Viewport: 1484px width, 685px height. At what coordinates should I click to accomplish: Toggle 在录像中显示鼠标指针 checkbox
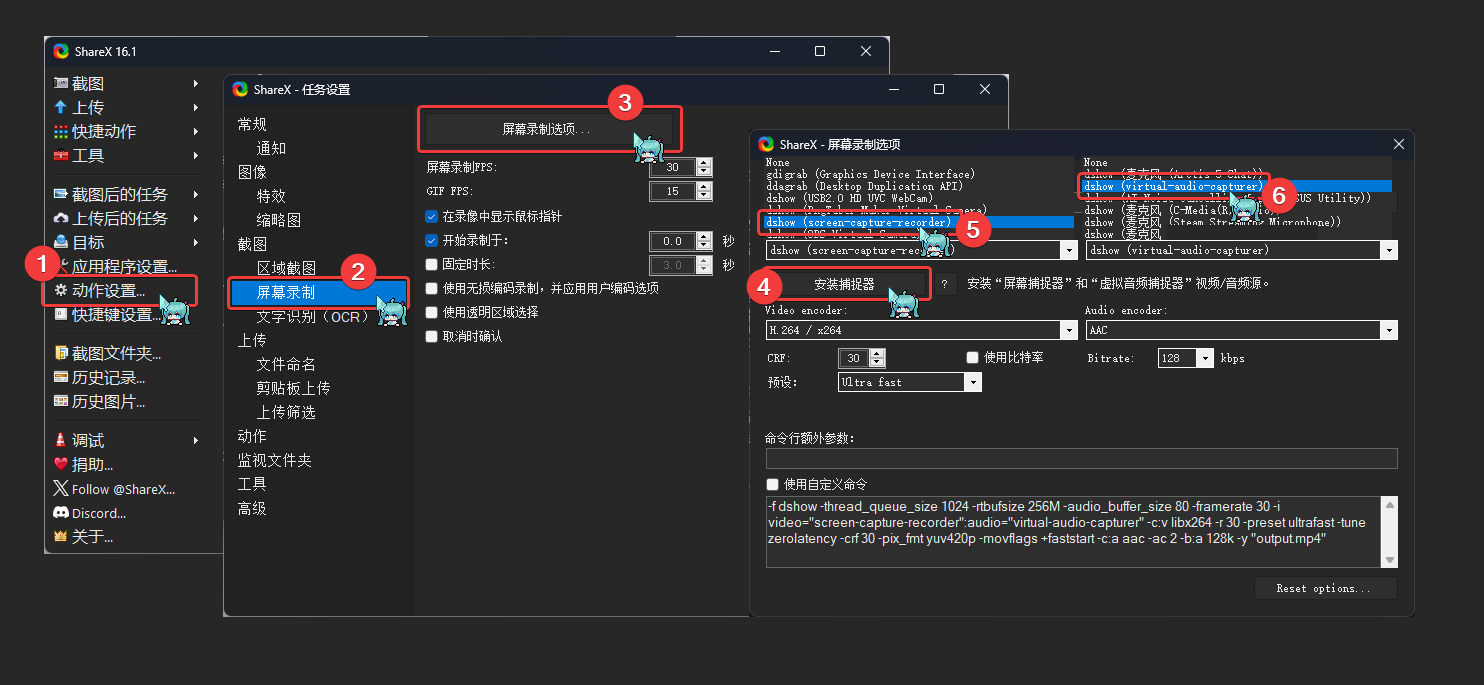coord(432,216)
